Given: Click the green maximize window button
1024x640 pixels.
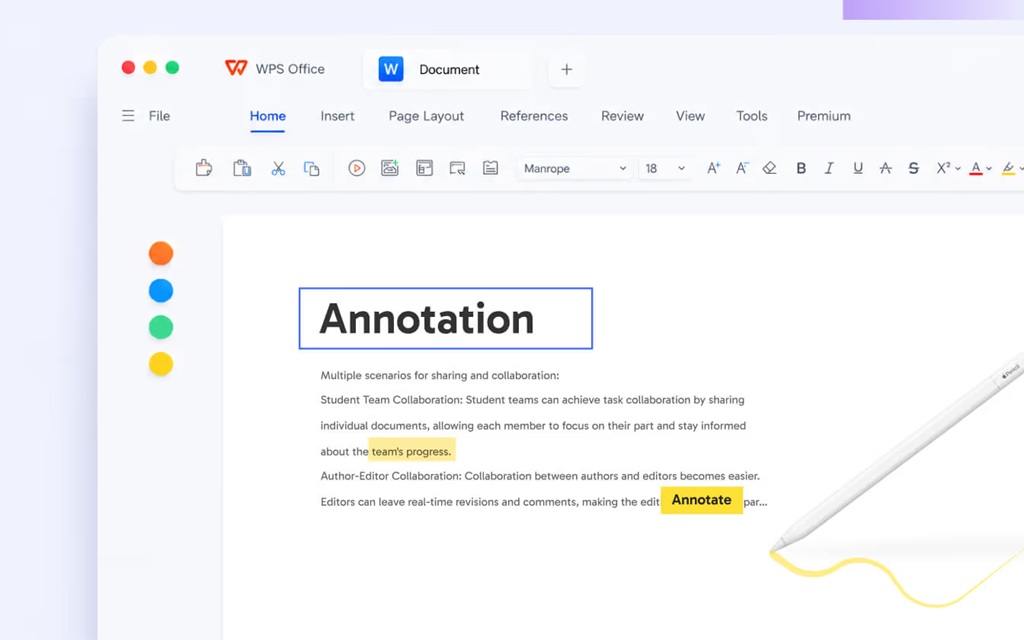Looking at the screenshot, I should (x=172, y=67).
